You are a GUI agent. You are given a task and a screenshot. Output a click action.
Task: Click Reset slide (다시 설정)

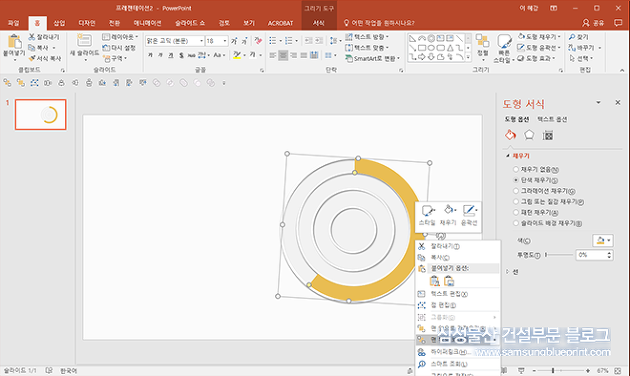119,48
